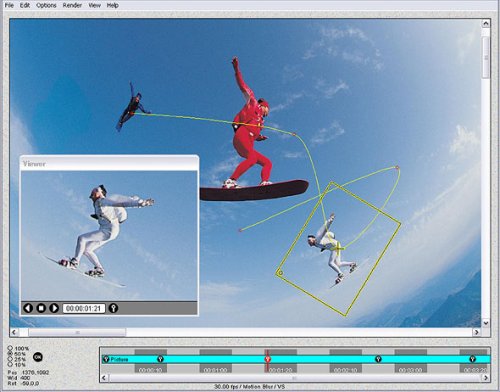
Task: Click the canvas scroll-up arrow
Action: tap(486, 24)
